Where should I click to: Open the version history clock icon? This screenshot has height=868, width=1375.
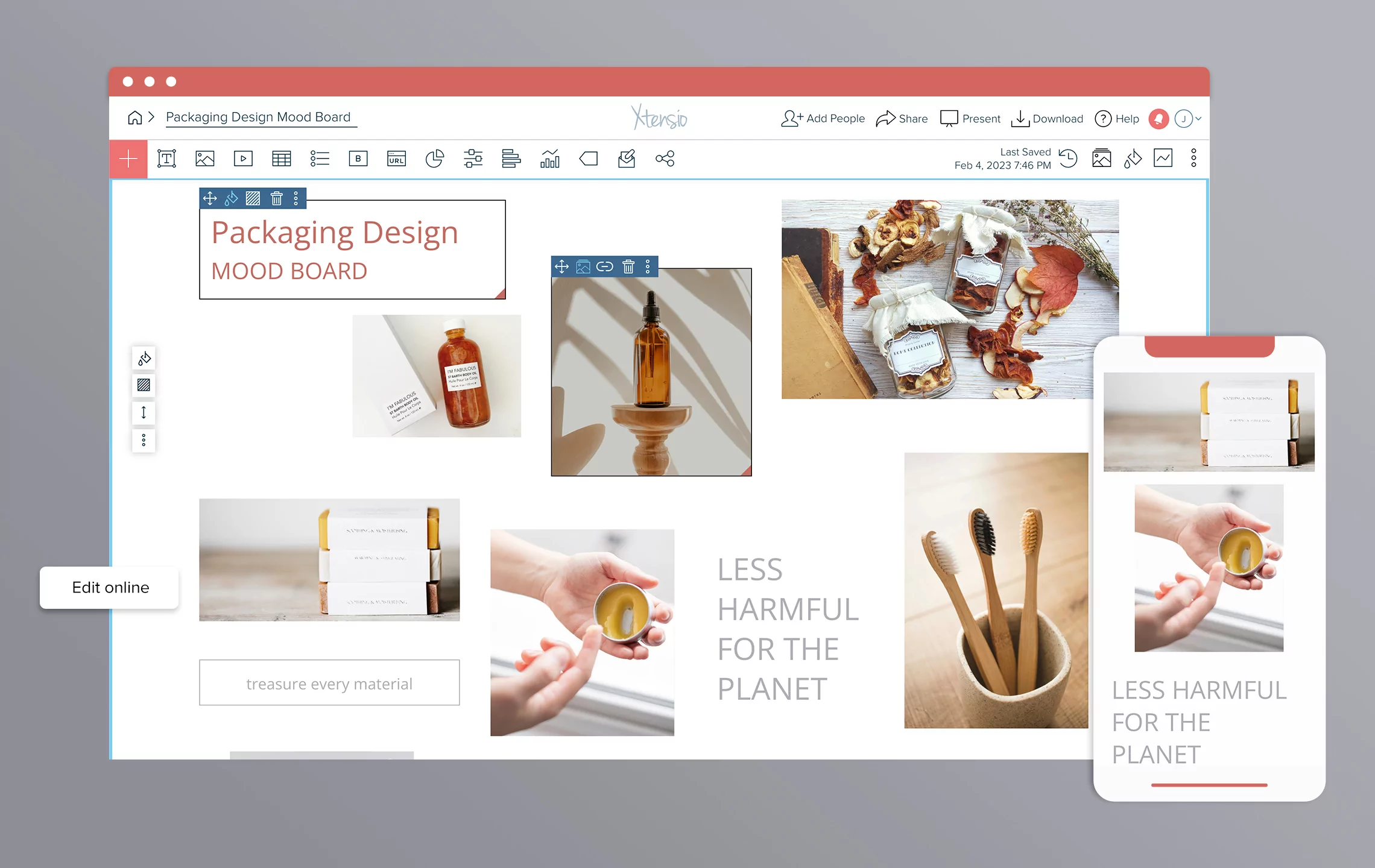tap(1068, 159)
